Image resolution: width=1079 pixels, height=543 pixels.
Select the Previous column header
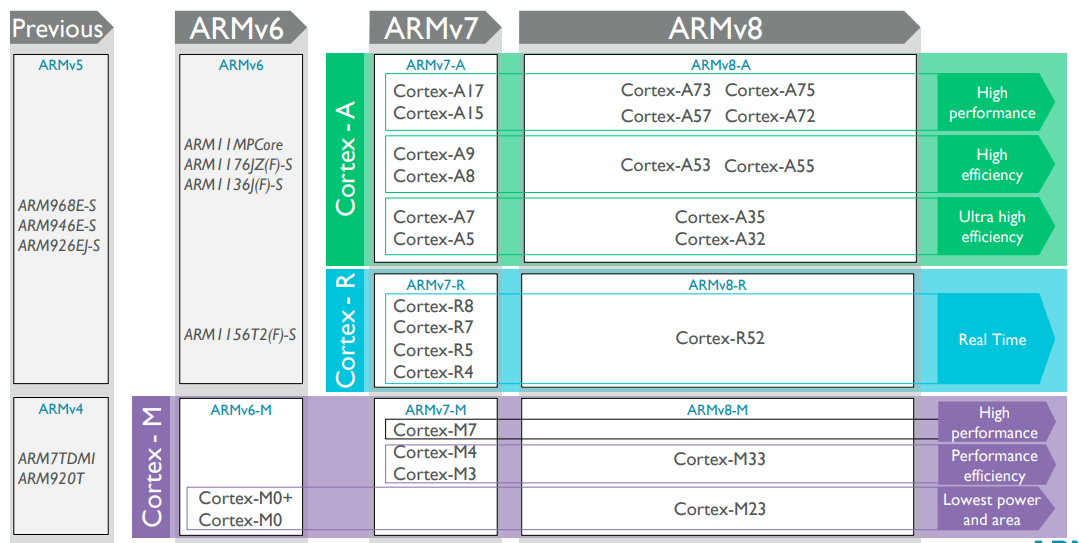[61, 28]
